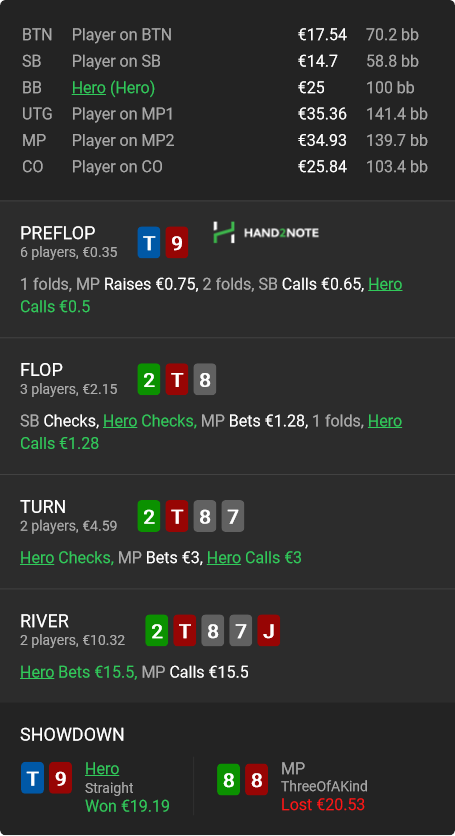Click Hero link before Bets €15.5
The width and height of the screenshot is (455, 836).
pos(37,672)
